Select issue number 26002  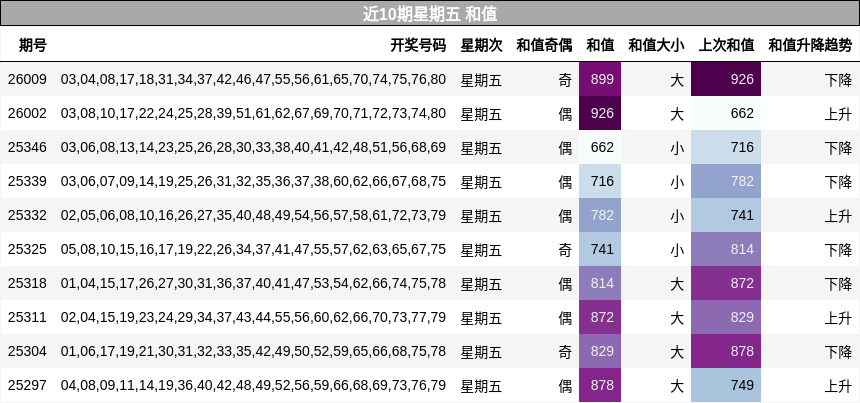(x=27, y=113)
